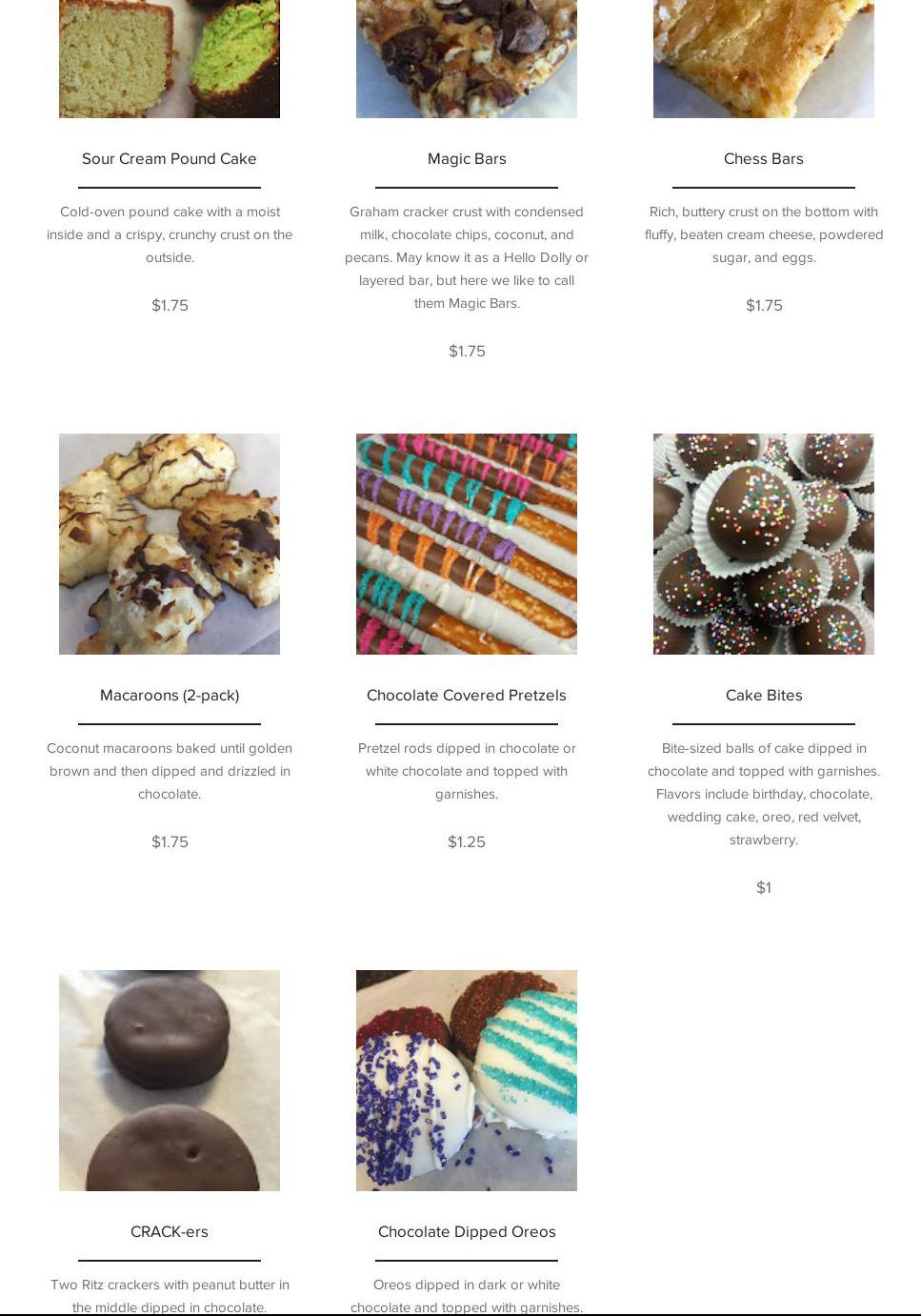Click the Chess Bars title

[764, 159]
